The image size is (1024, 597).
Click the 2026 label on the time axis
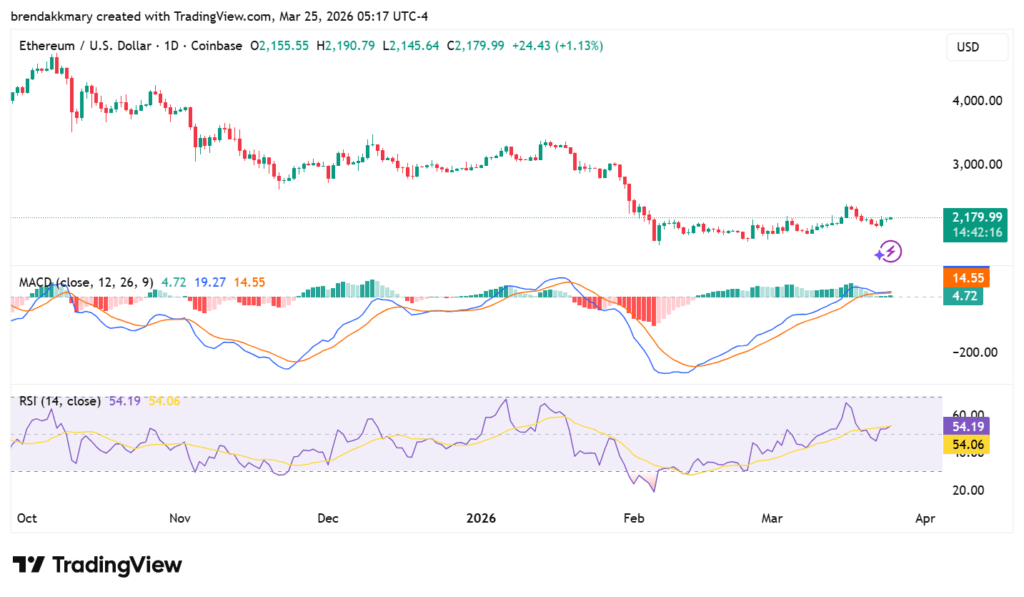coord(481,518)
